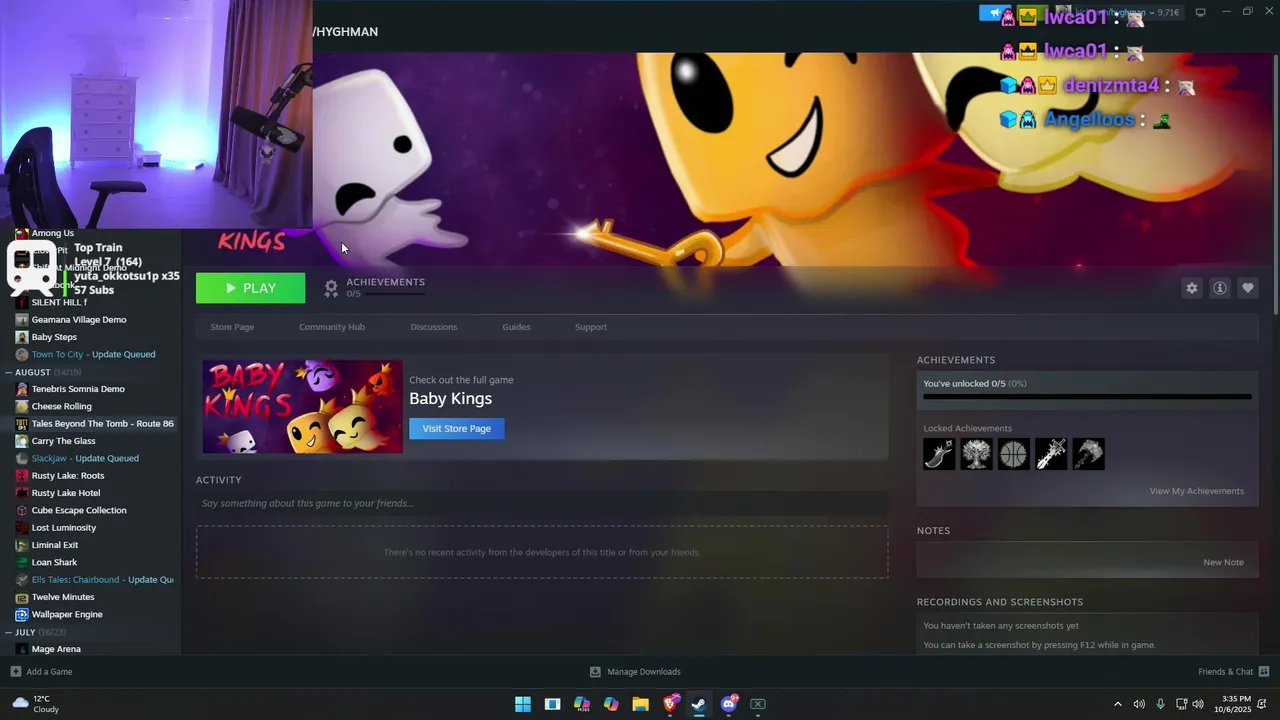Click the Visit Store Page button
Viewport: 1280px width, 720px height.
coord(457,428)
